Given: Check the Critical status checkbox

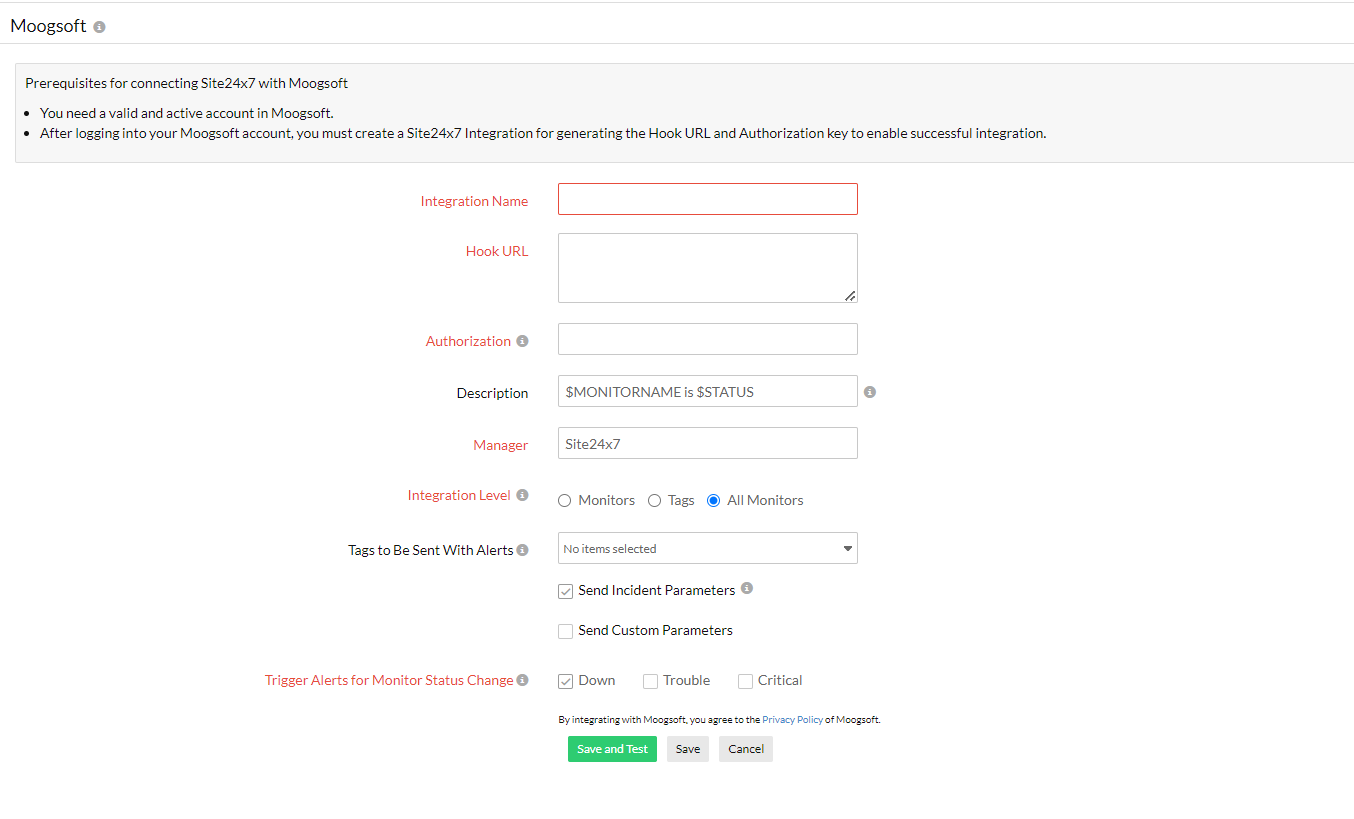Looking at the screenshot, I should tap(745, 681).
